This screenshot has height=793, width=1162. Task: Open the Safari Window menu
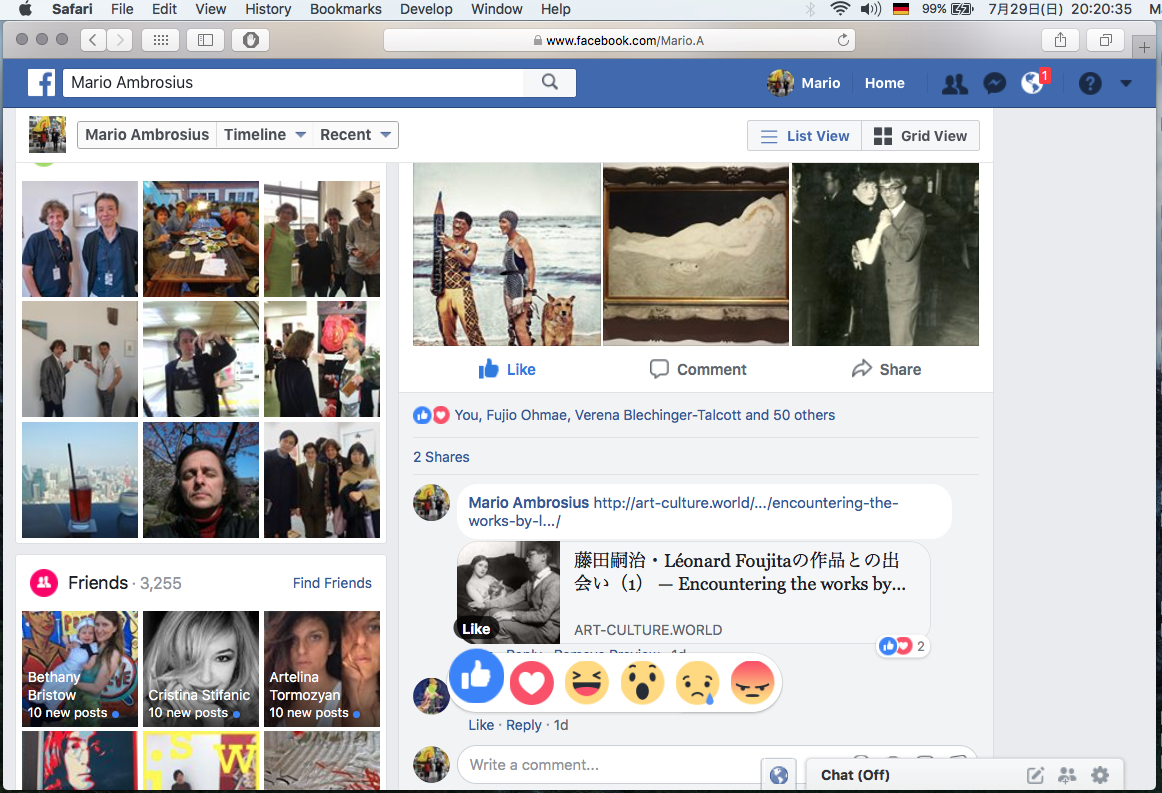click(497, 9)
